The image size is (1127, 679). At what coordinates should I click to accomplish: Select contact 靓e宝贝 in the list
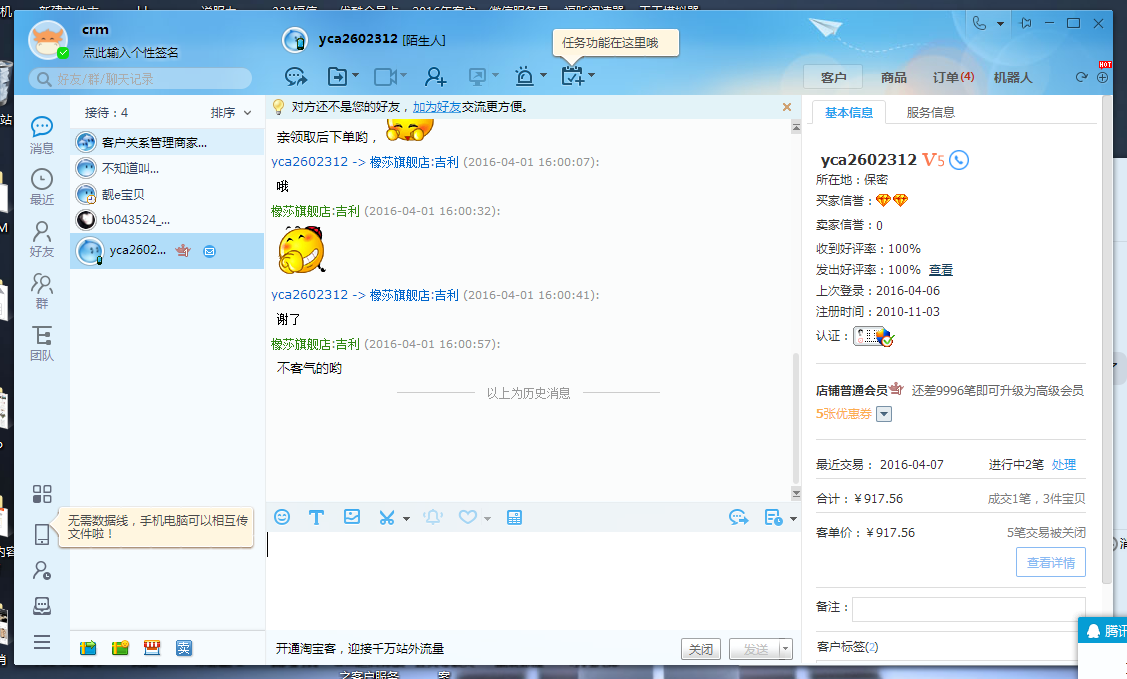coord(167,194)
